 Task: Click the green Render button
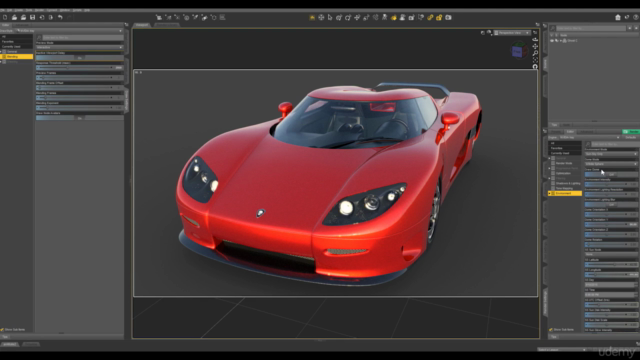point(631,131)
